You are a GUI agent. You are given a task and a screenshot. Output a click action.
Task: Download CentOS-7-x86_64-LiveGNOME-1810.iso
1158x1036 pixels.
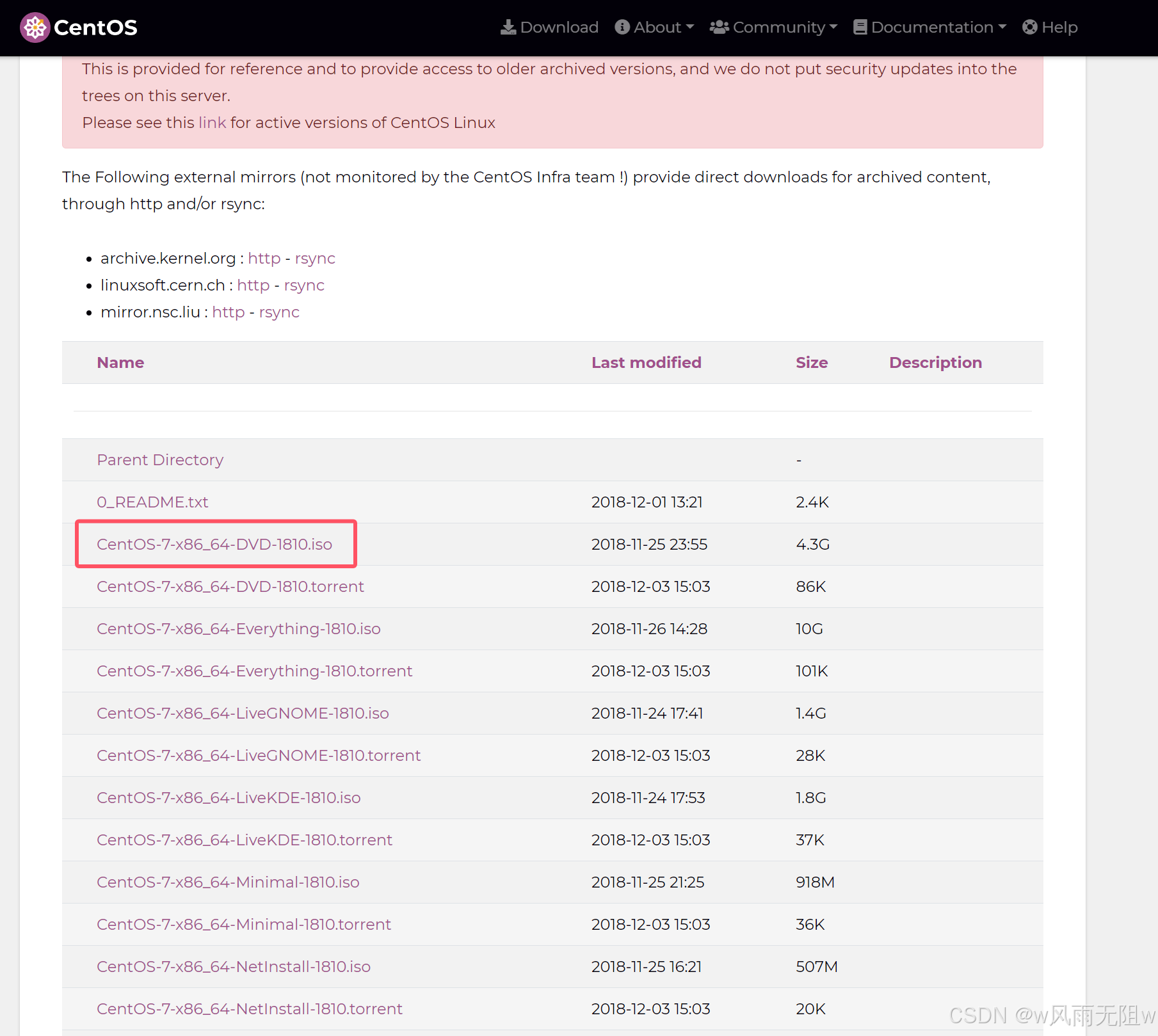point(243,713)
